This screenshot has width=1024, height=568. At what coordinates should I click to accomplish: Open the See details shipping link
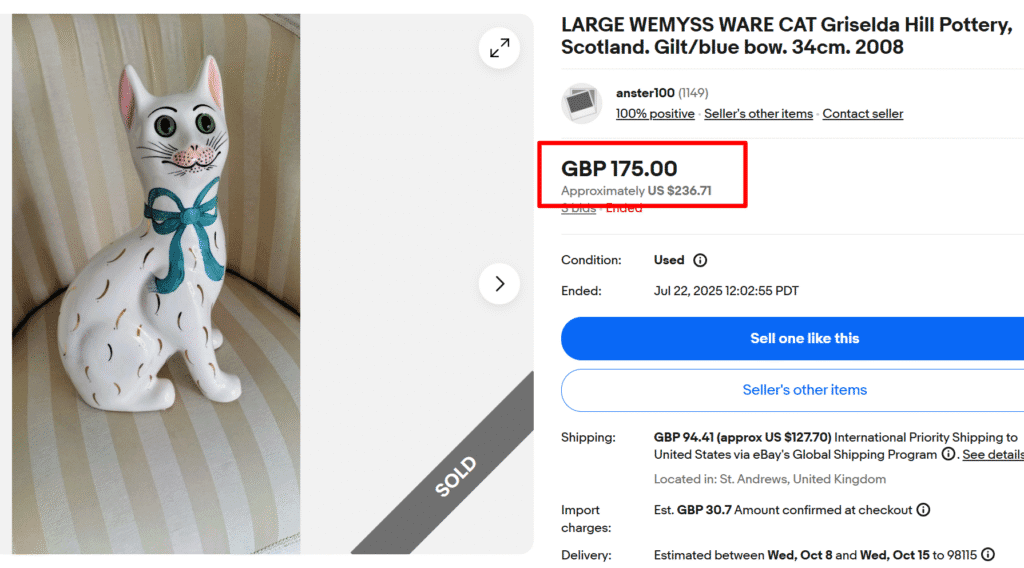click(x=992, y=454)
